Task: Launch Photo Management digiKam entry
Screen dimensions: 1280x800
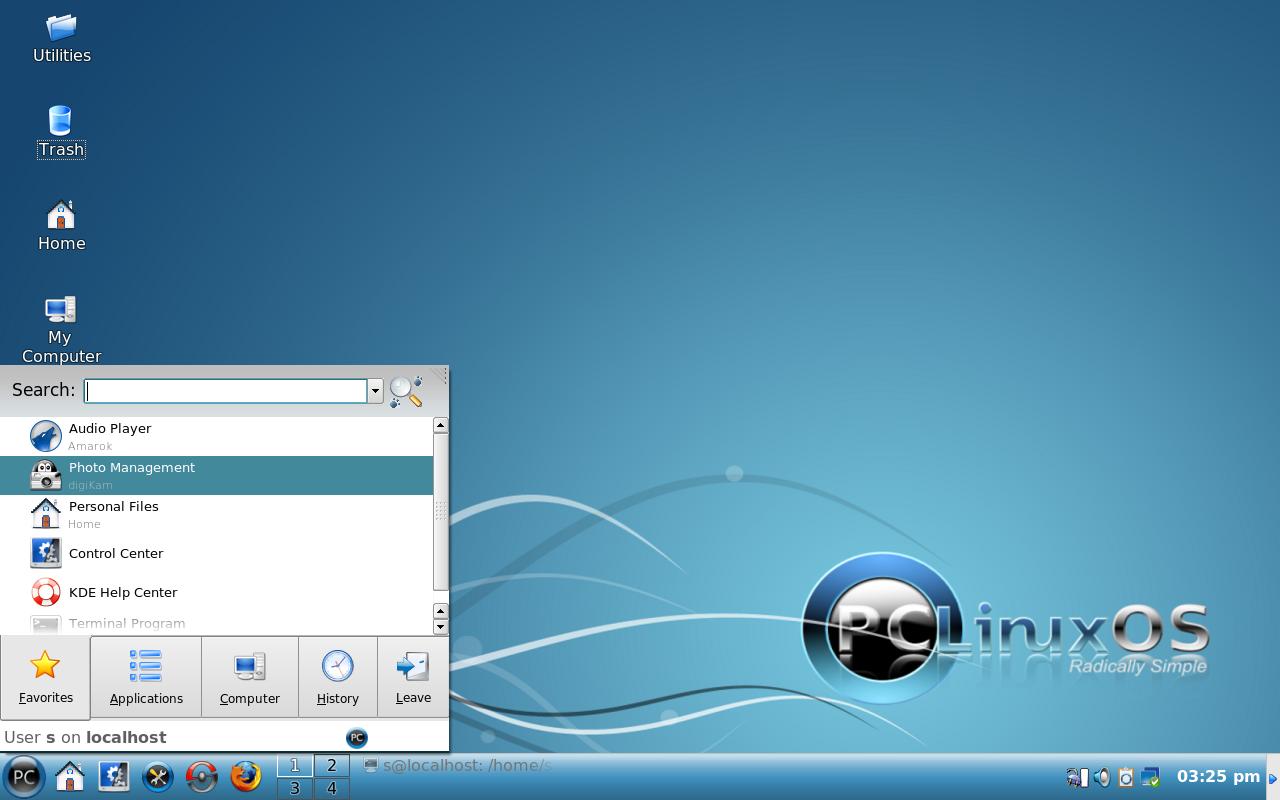Action: pyautogui.click(x=217, y=475)
